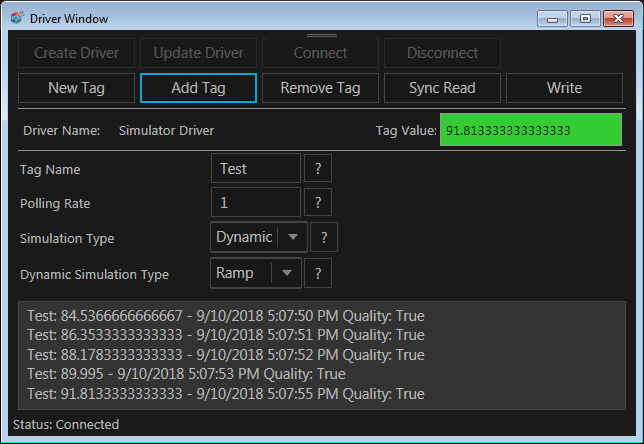Click the Add Tag button
The image size is (644, 444).
click(x=198, y=88)
